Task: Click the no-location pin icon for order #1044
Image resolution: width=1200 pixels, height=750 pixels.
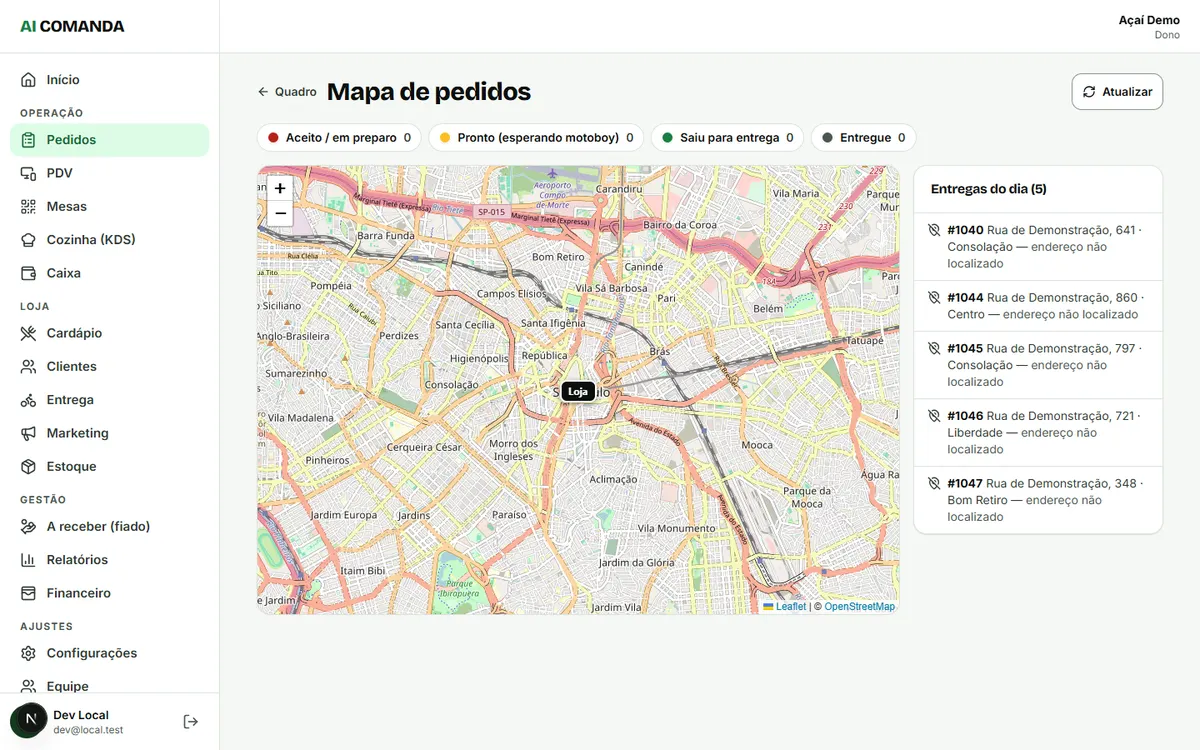Action: point(935,297)
